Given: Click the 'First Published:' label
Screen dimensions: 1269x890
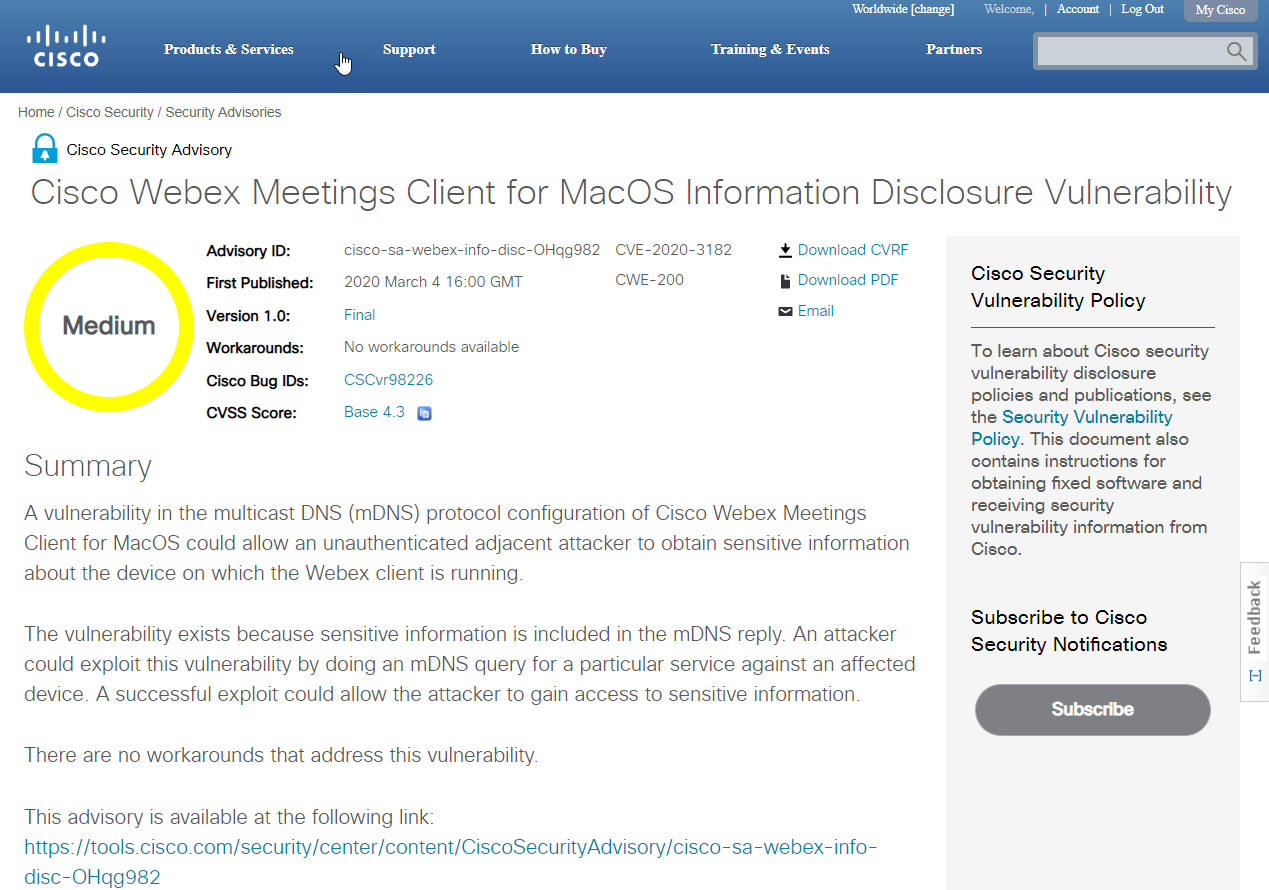Looking at the screenshot, I should coord(260,283).
